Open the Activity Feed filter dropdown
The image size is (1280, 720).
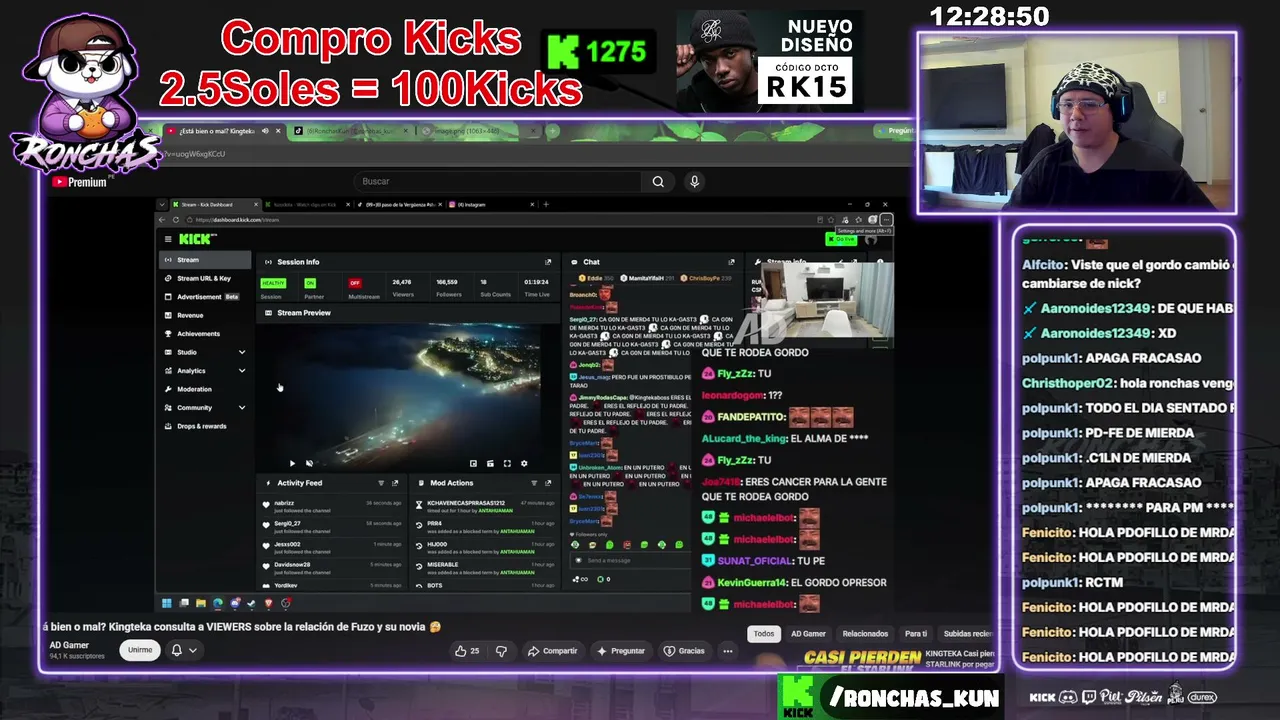(380, 483)
